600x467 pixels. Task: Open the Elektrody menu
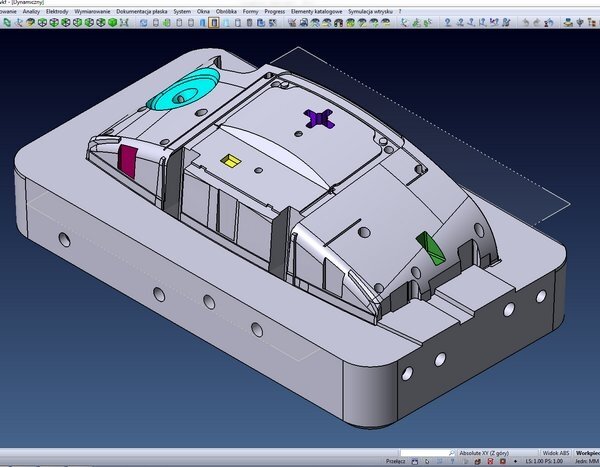[57, 11]
